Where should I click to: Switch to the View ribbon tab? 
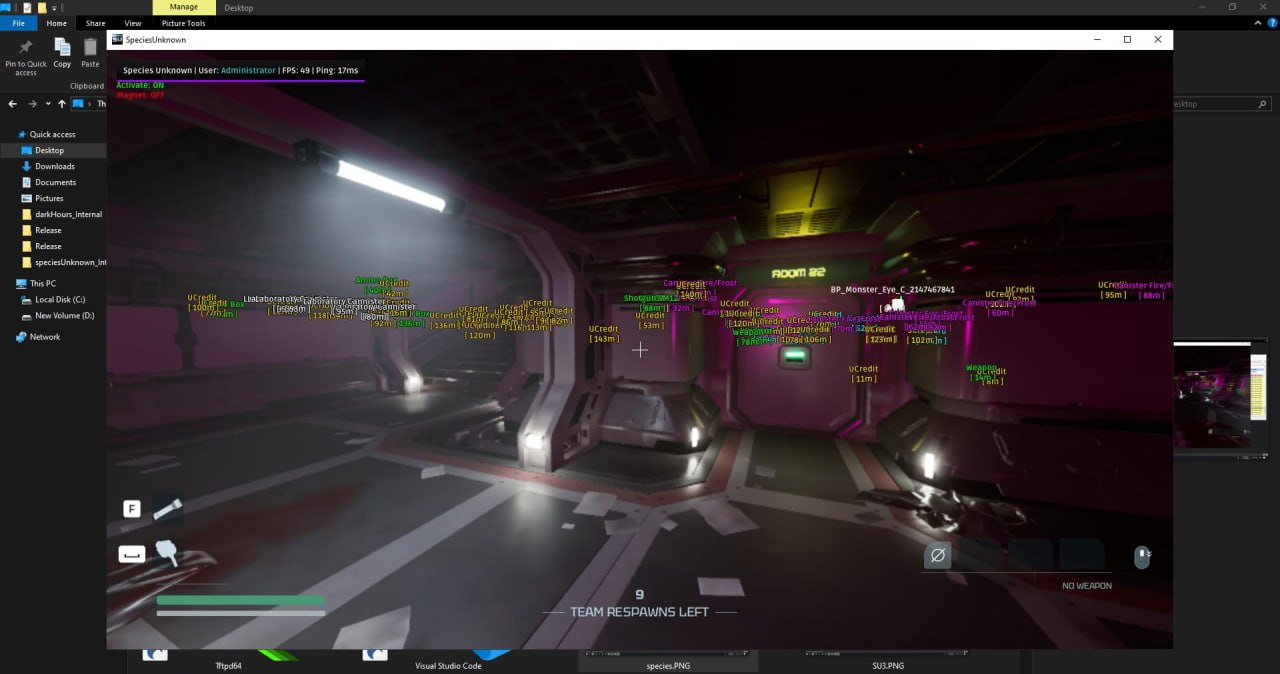pos(132,23)
